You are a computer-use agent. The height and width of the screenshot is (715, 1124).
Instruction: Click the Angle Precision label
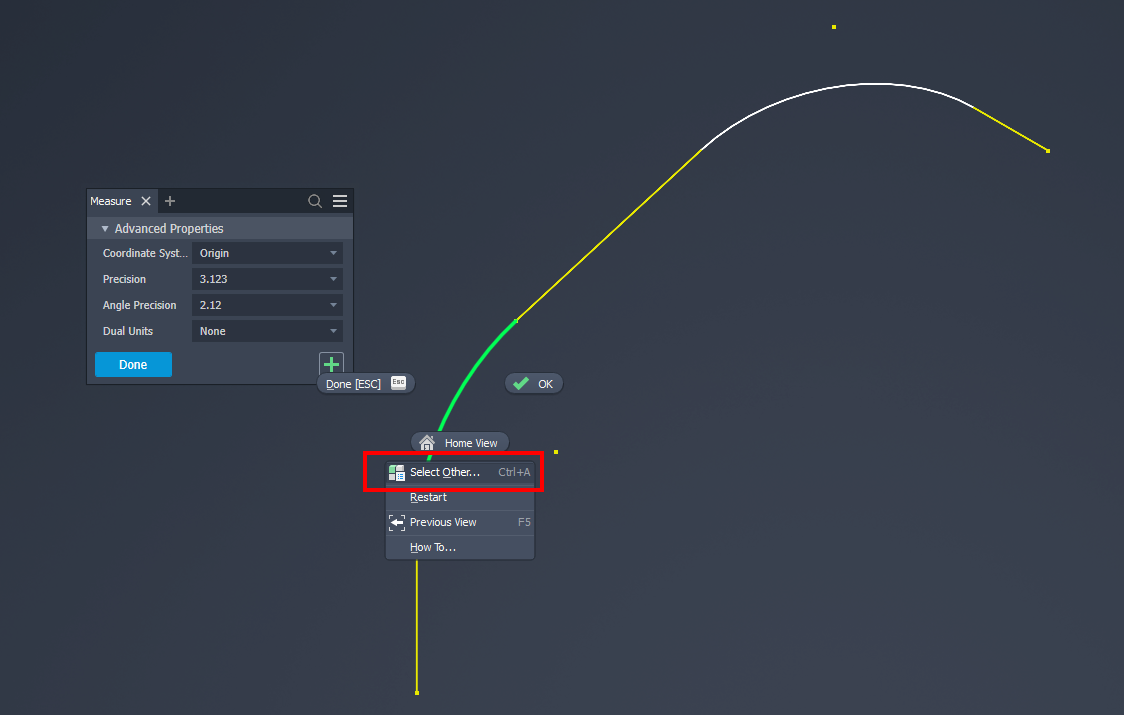point(140,305)
